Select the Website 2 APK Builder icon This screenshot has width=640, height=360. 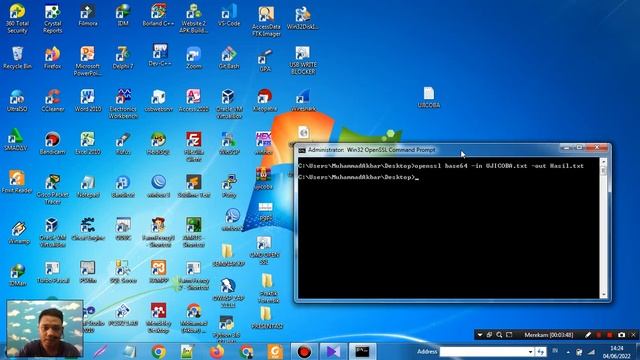(x=193, y=18)
